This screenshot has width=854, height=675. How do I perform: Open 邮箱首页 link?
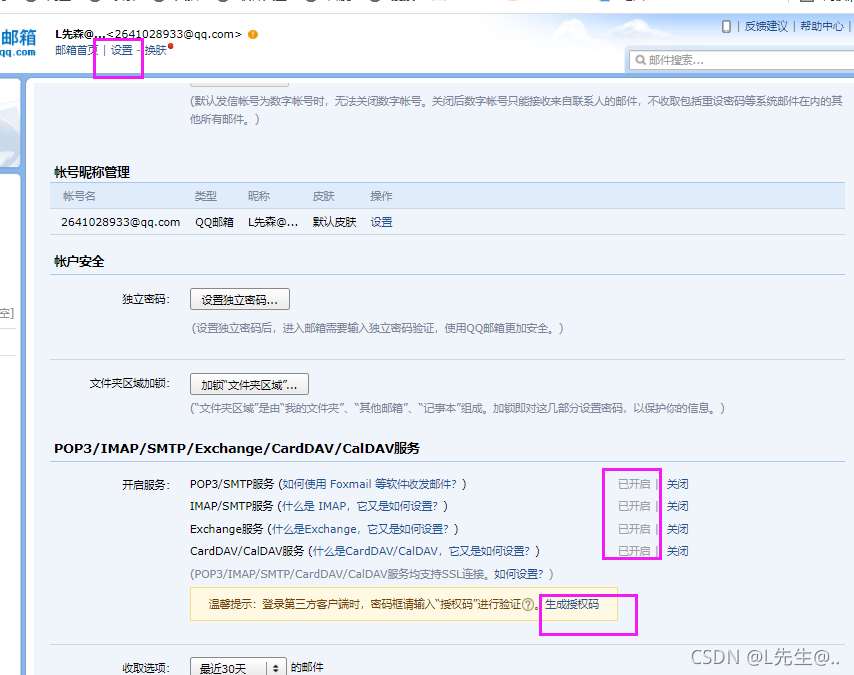76,50
